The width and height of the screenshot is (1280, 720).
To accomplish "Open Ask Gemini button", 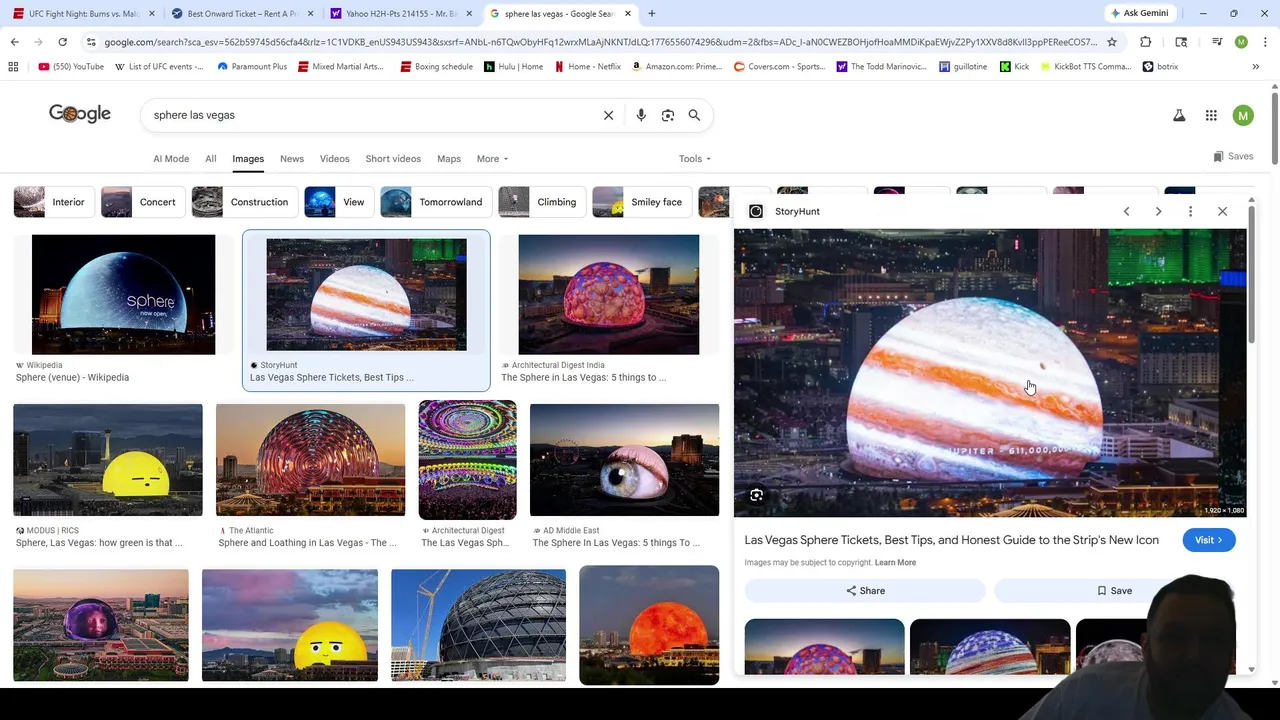I will 1138,13.
